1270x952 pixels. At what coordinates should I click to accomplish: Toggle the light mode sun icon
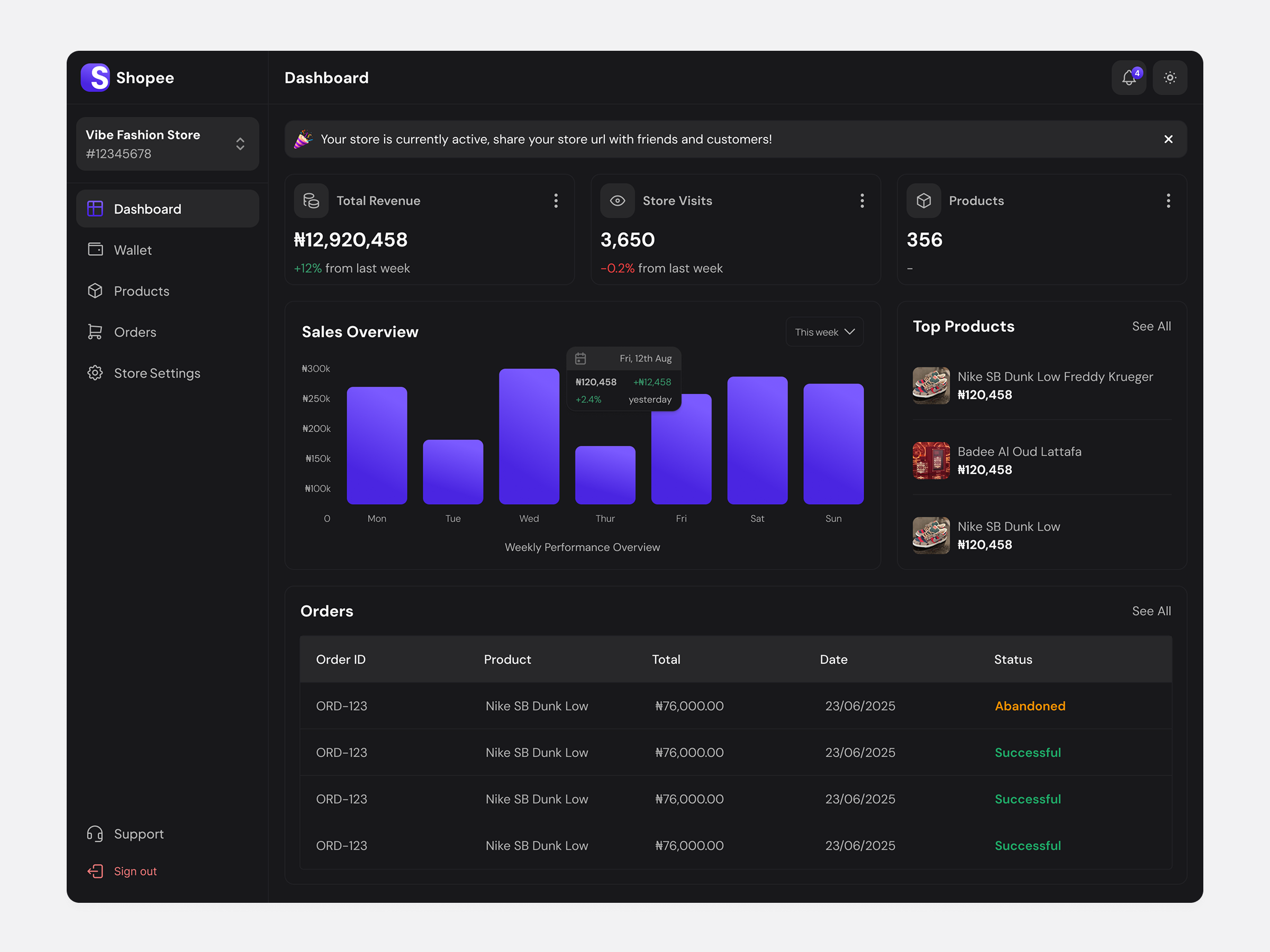pyautogui.click(x=1169, y=77)
